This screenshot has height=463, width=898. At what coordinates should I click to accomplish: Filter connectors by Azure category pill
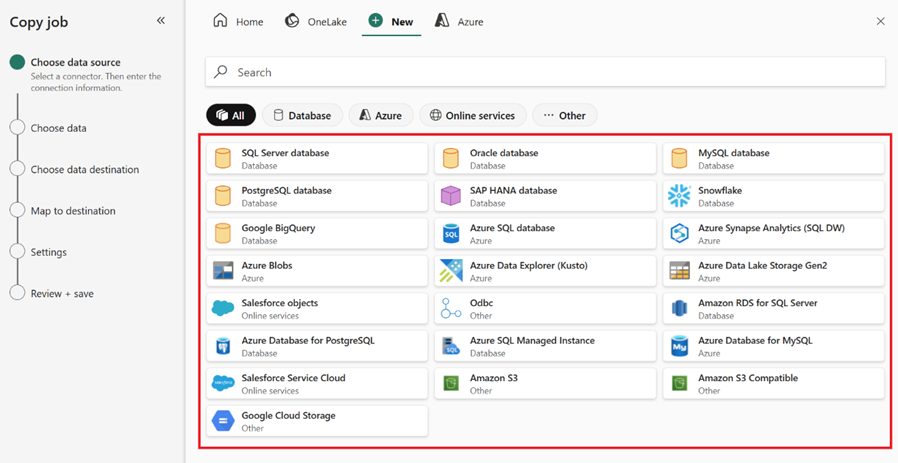pos(381,115)
